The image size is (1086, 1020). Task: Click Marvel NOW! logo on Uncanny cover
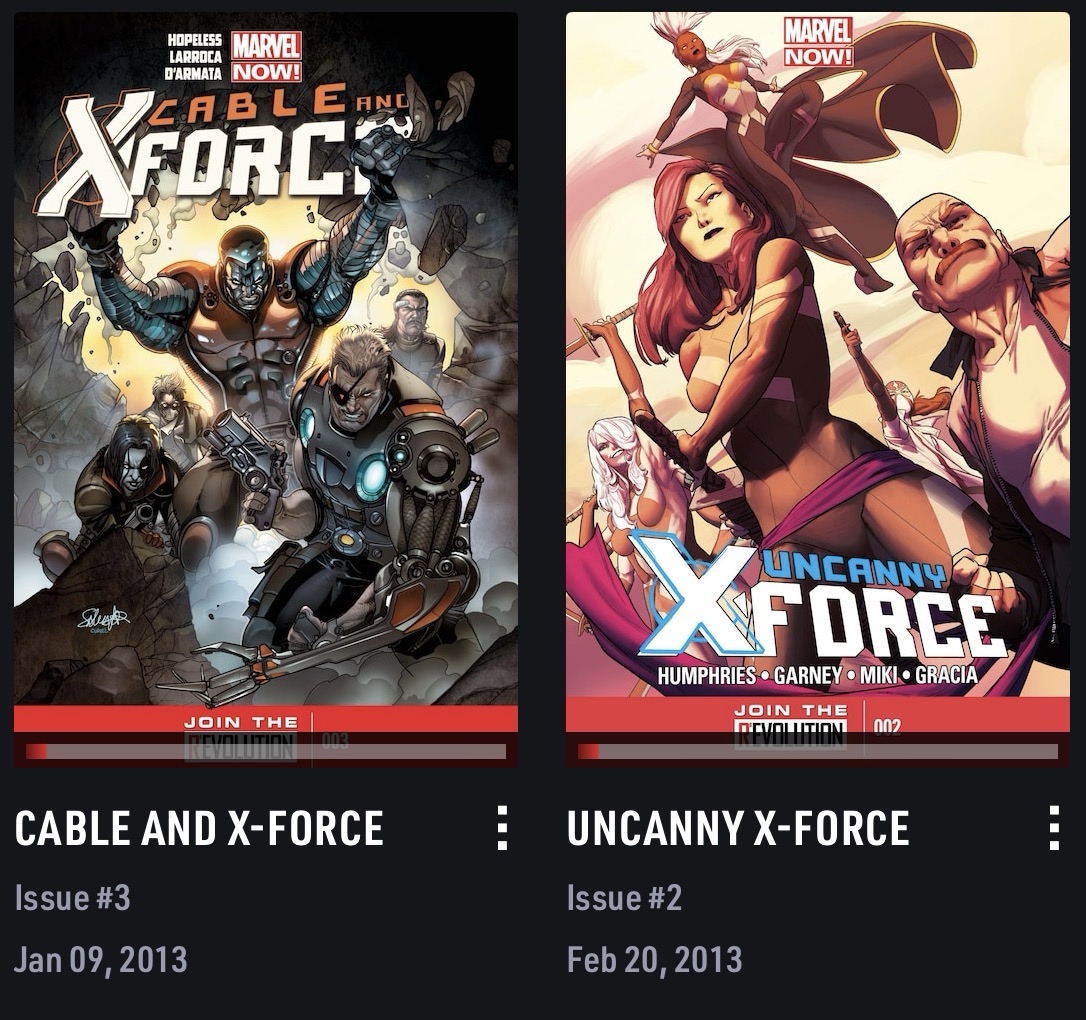pyautogui.click(x=818, y=42)
